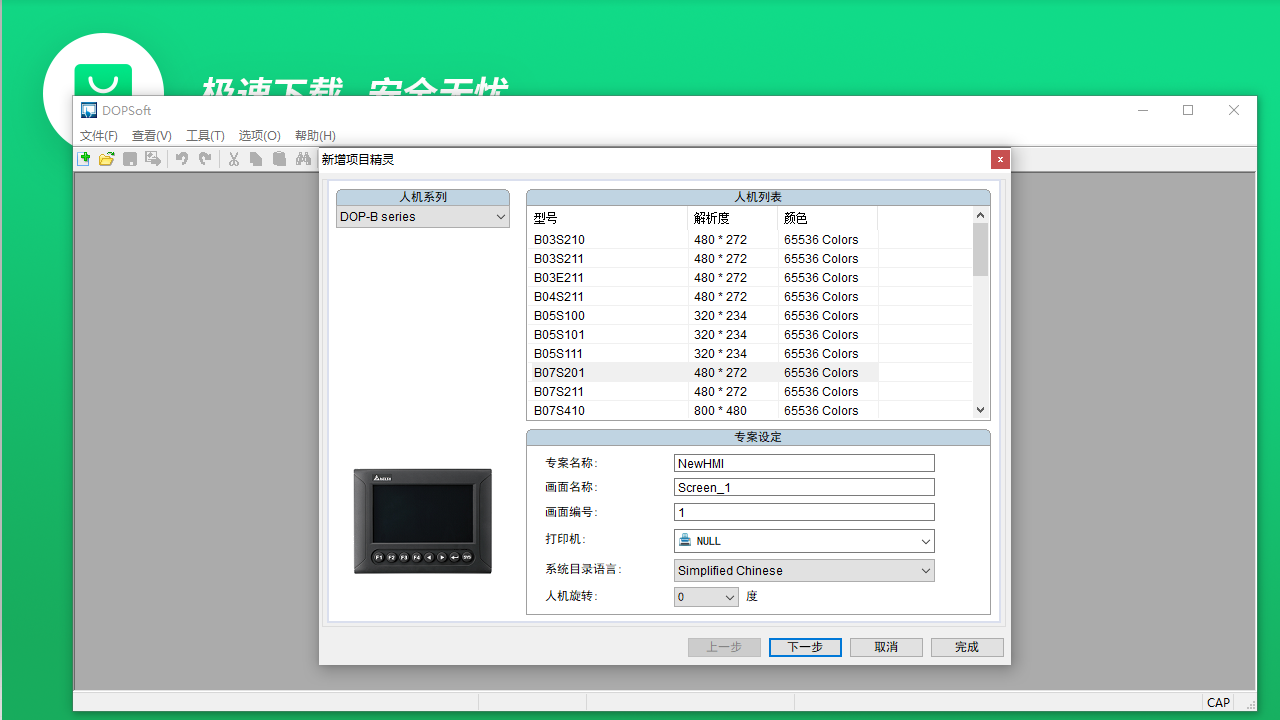This screenshot has height=720, width=1280.
Task: Click the 下一步 button
Action: pyautogui.click(x=805, y=647)
